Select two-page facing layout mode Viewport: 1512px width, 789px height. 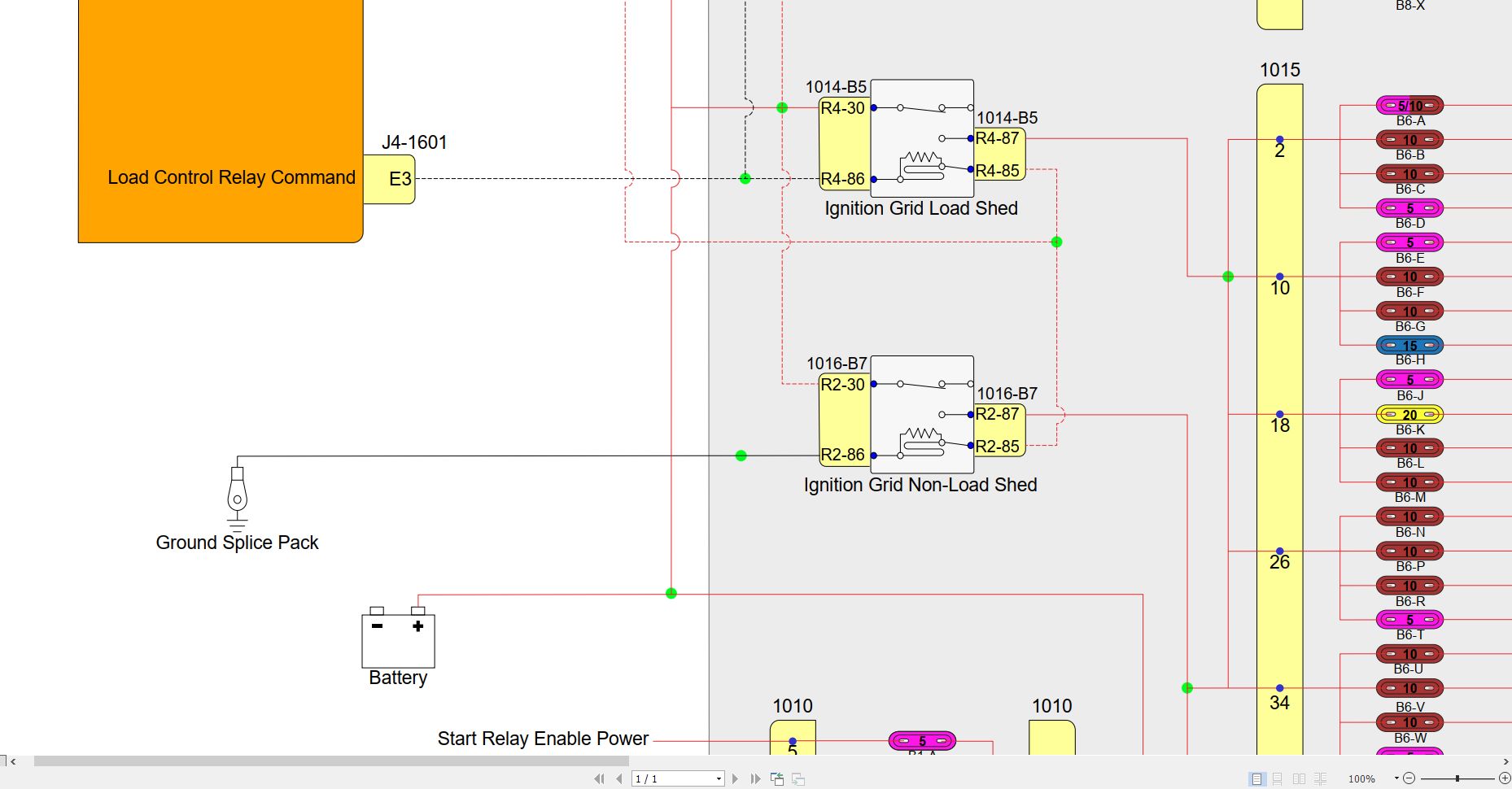1299,779
